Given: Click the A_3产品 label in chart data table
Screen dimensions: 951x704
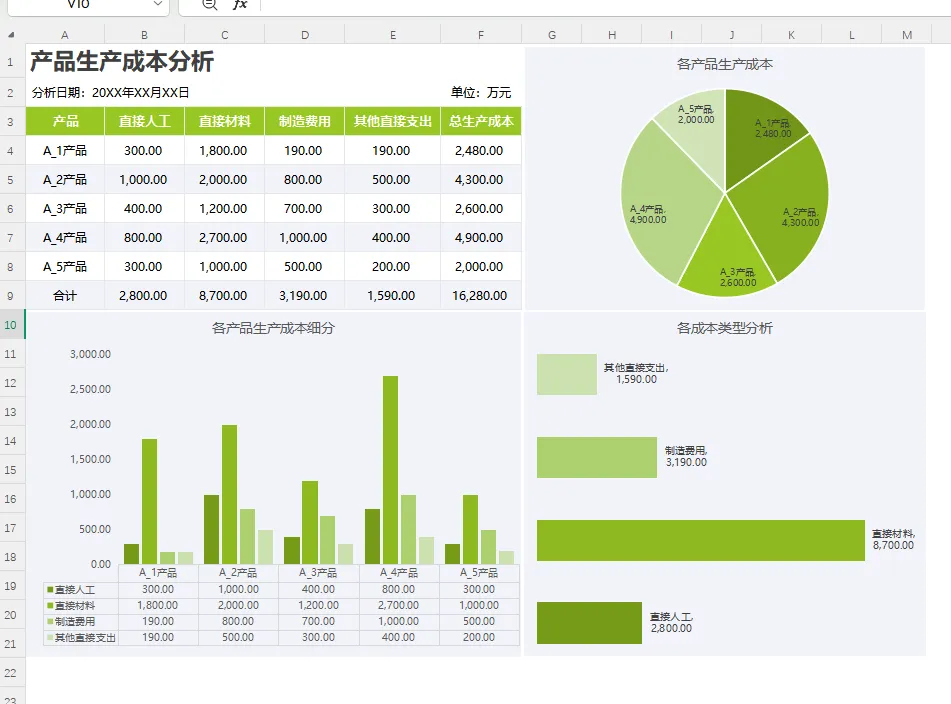Looking at the screenshot, I should pos(318,573).
